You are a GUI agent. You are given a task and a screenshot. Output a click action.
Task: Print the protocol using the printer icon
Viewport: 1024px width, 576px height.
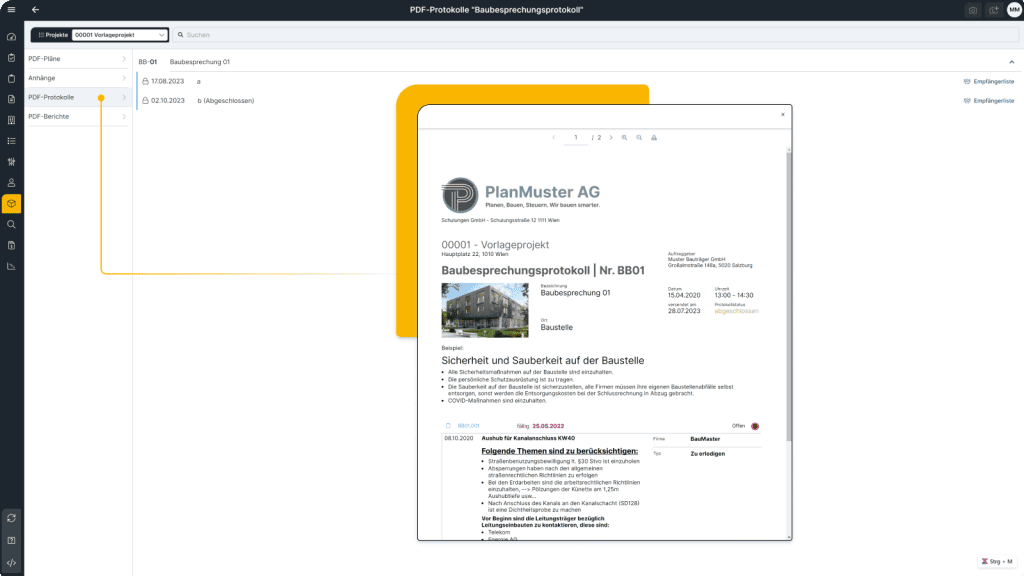[655, 136]
